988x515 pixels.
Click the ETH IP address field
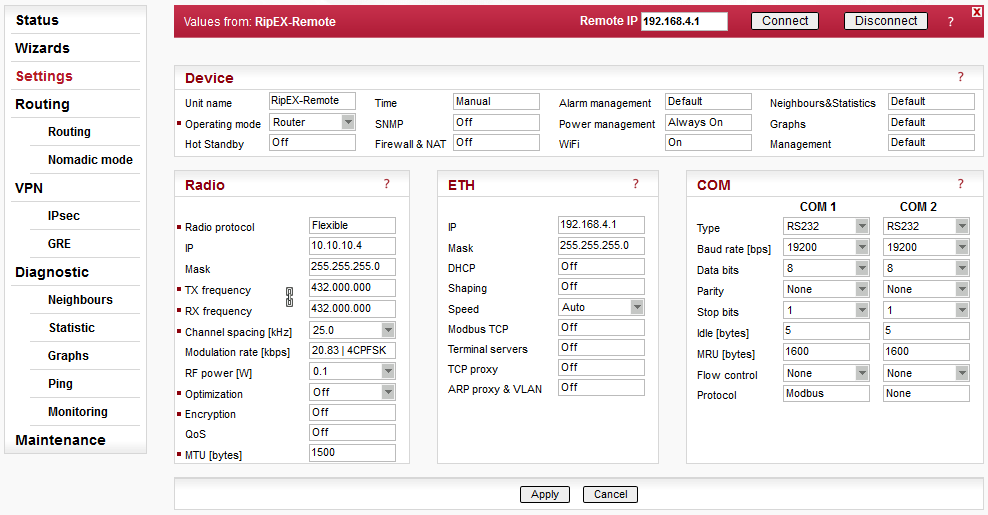601,224
